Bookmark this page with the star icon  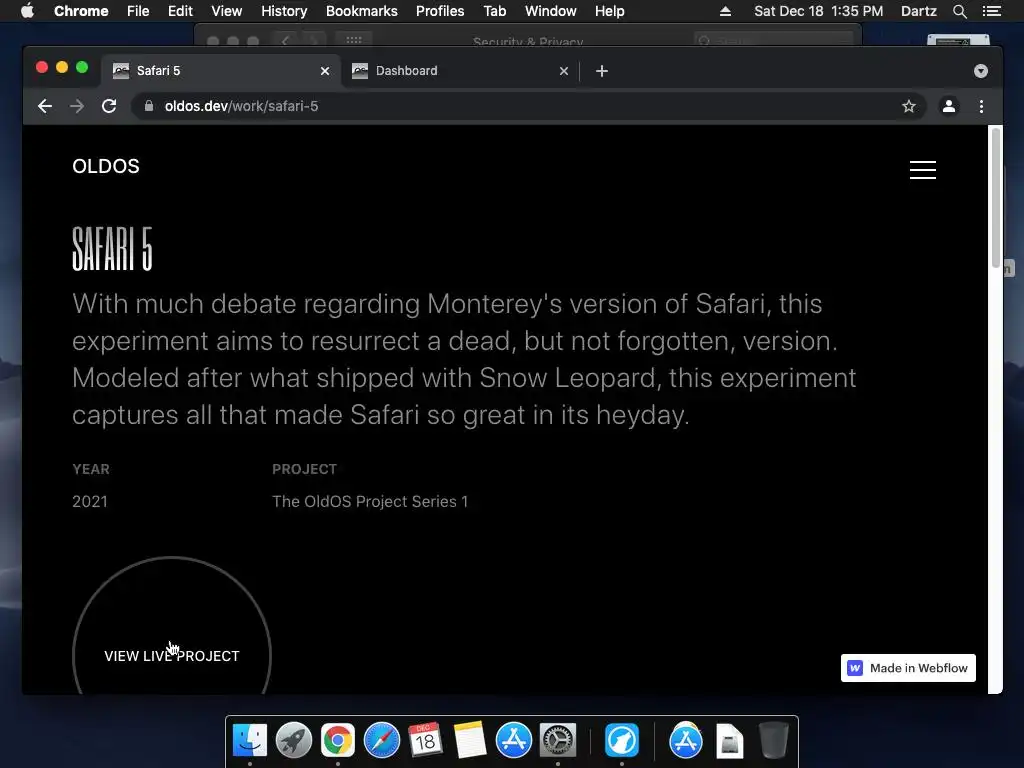(908, 106)
